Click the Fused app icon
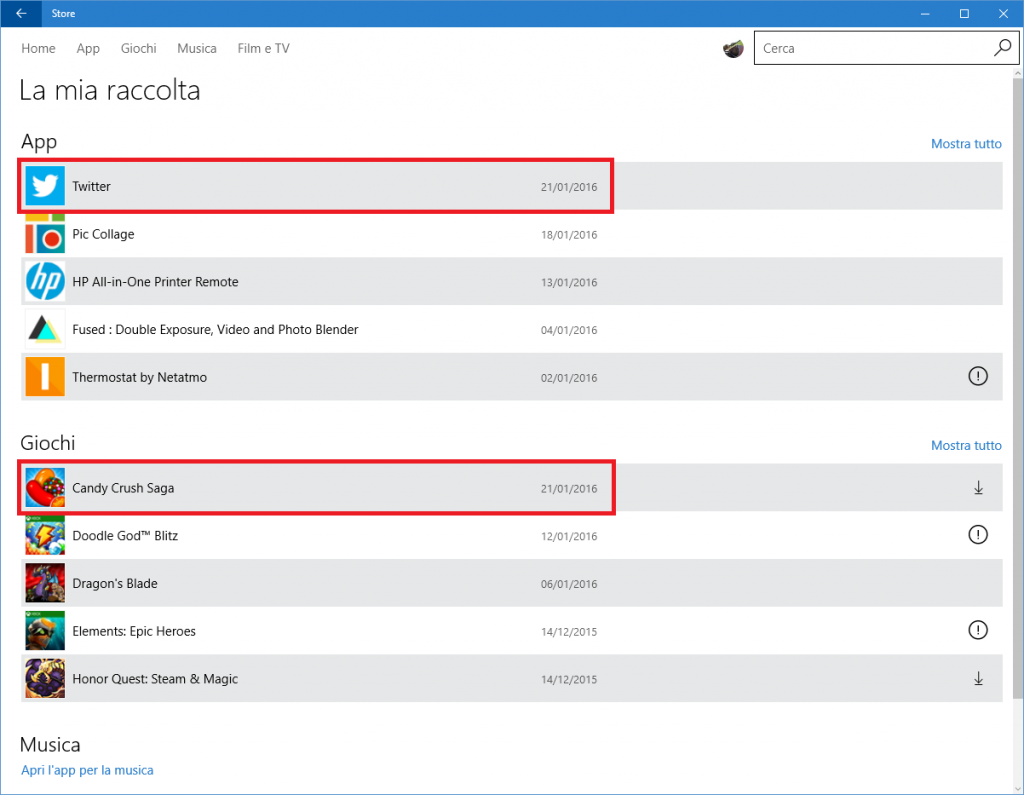This screenshot has width=1024, height=795. pyautogui.click(x=45, y=329)
